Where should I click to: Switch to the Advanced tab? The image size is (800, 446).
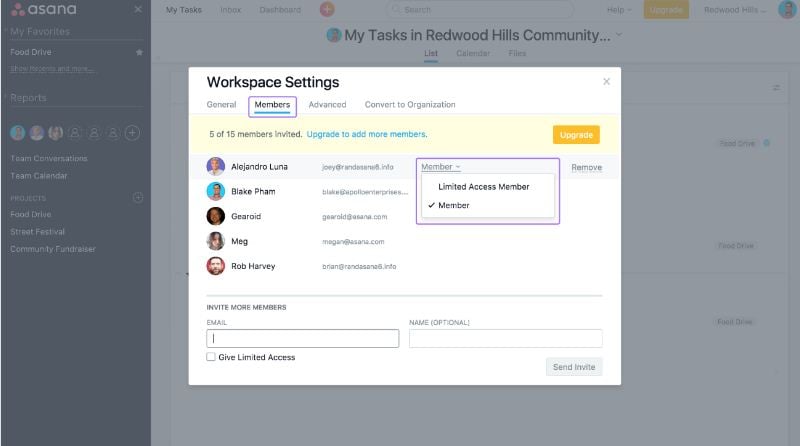pos(327,105)
